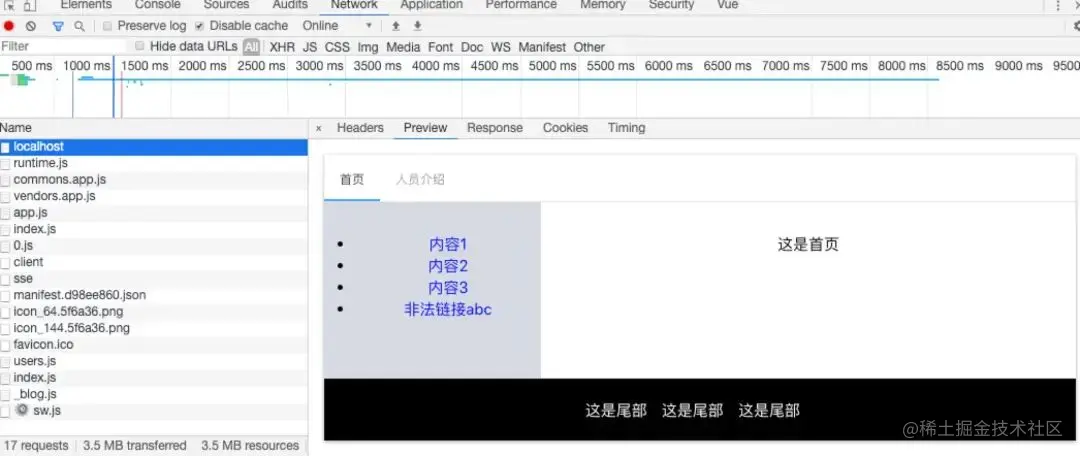Open the Headers detail tab
Screen dimensions: 1080x456
click(360, 127)
